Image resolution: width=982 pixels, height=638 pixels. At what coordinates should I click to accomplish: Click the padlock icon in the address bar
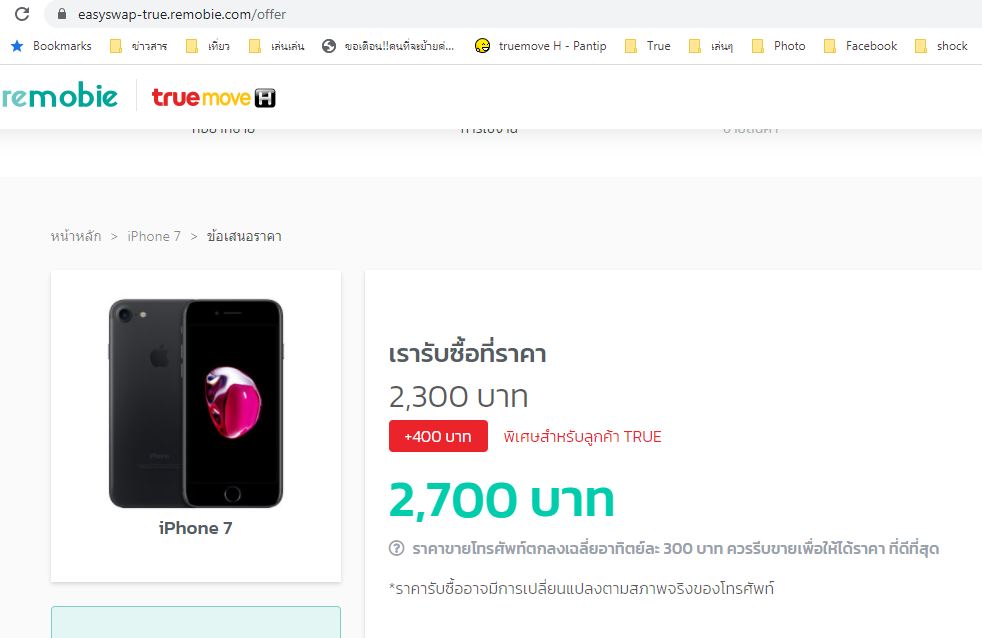(62, 14)
